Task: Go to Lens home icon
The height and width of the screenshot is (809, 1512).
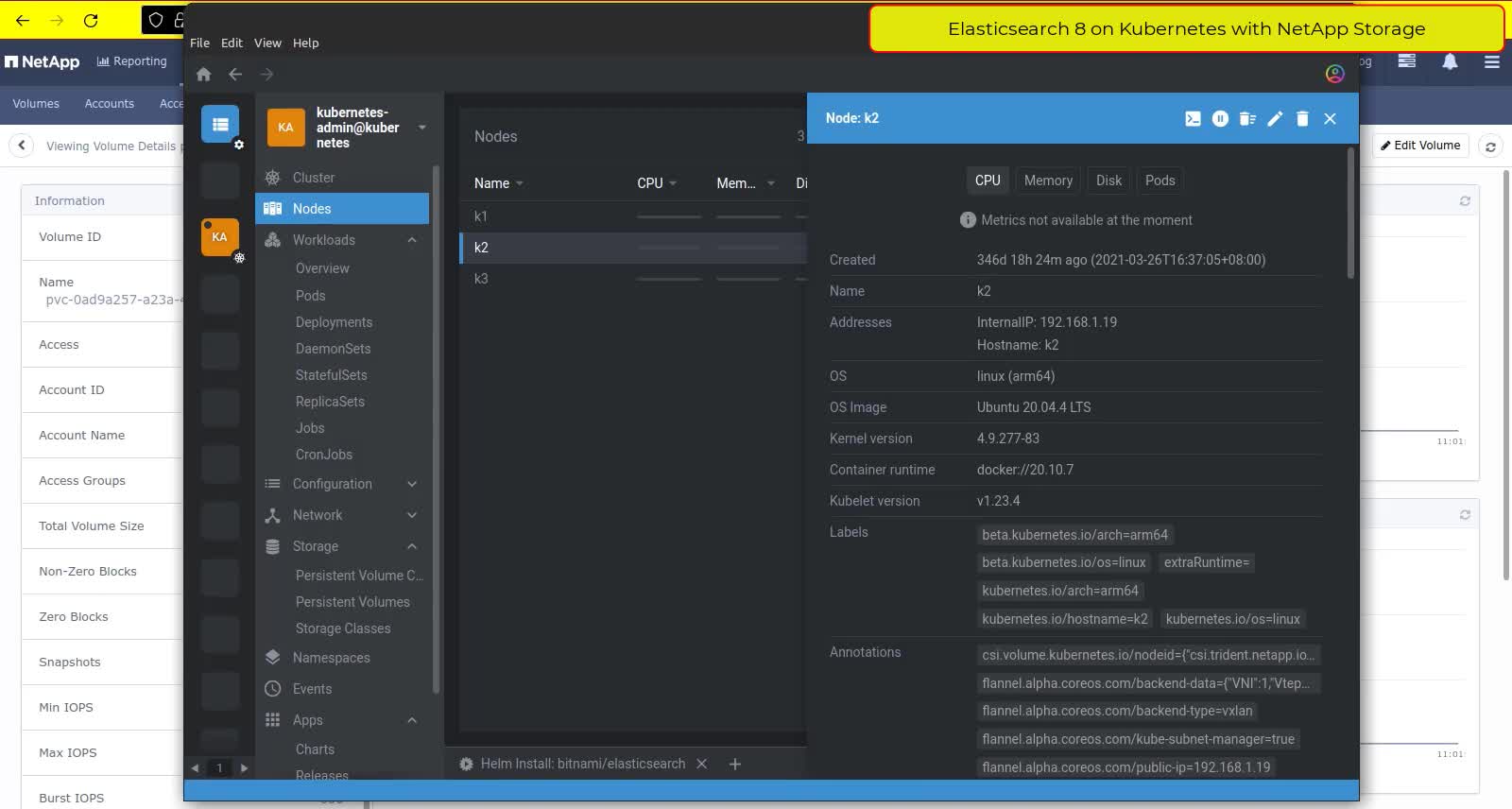Action: (203, 74)
